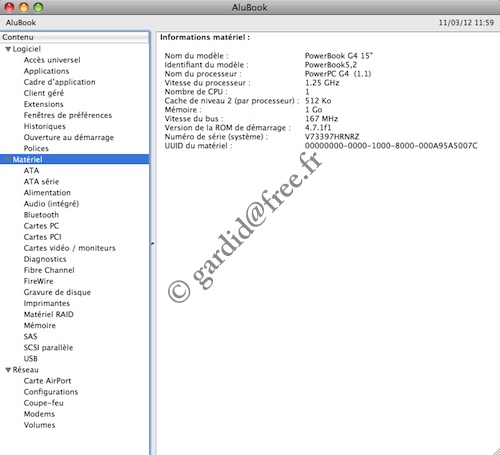
Task: Click the Nombre de CPU label
Action: [x=196, y=92]
